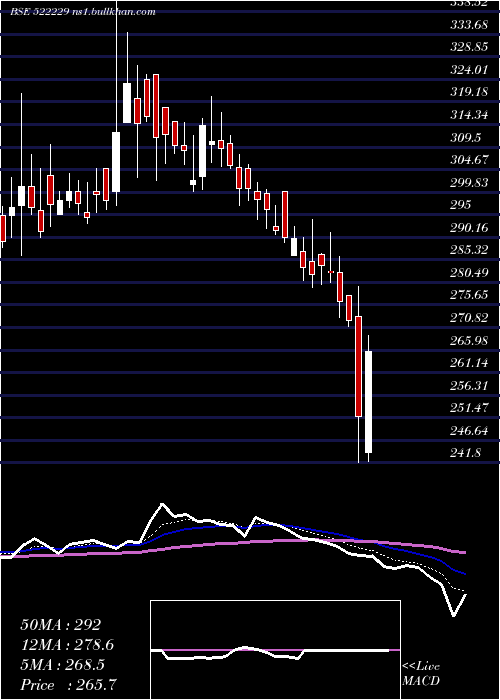This screenshot has height=700, width=500.
Task: Click the 261.14 price axis label
Action: (468, 363)
